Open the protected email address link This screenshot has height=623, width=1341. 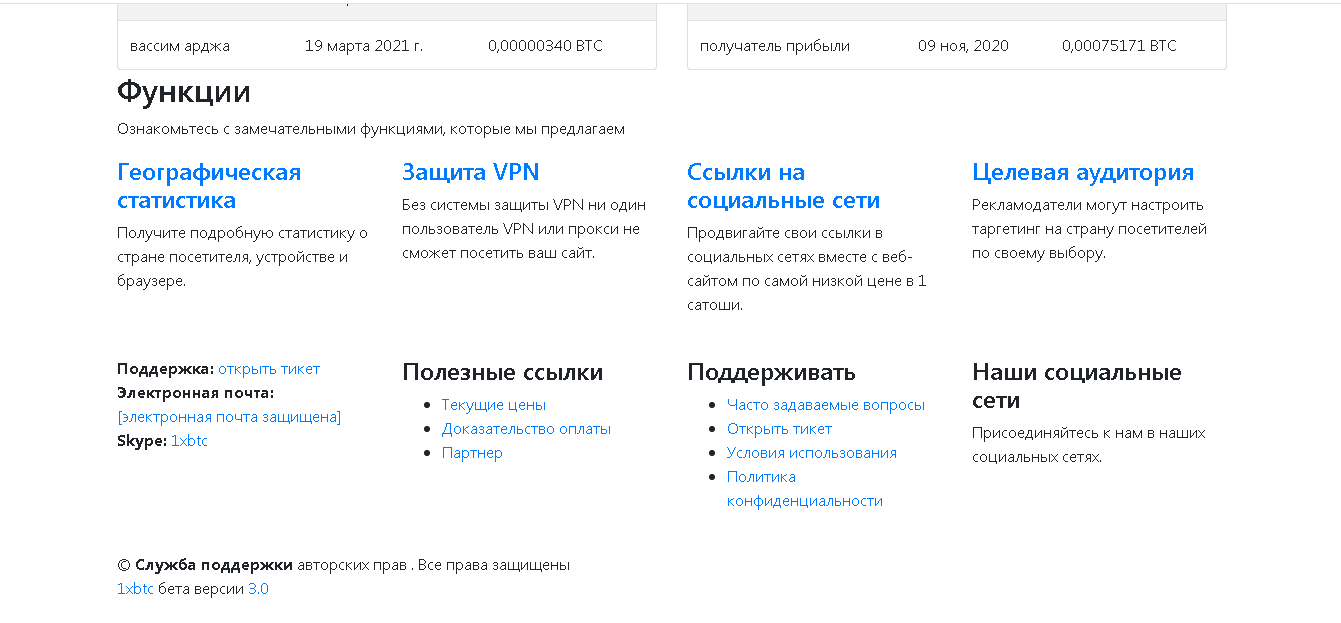tap(229, 417)
